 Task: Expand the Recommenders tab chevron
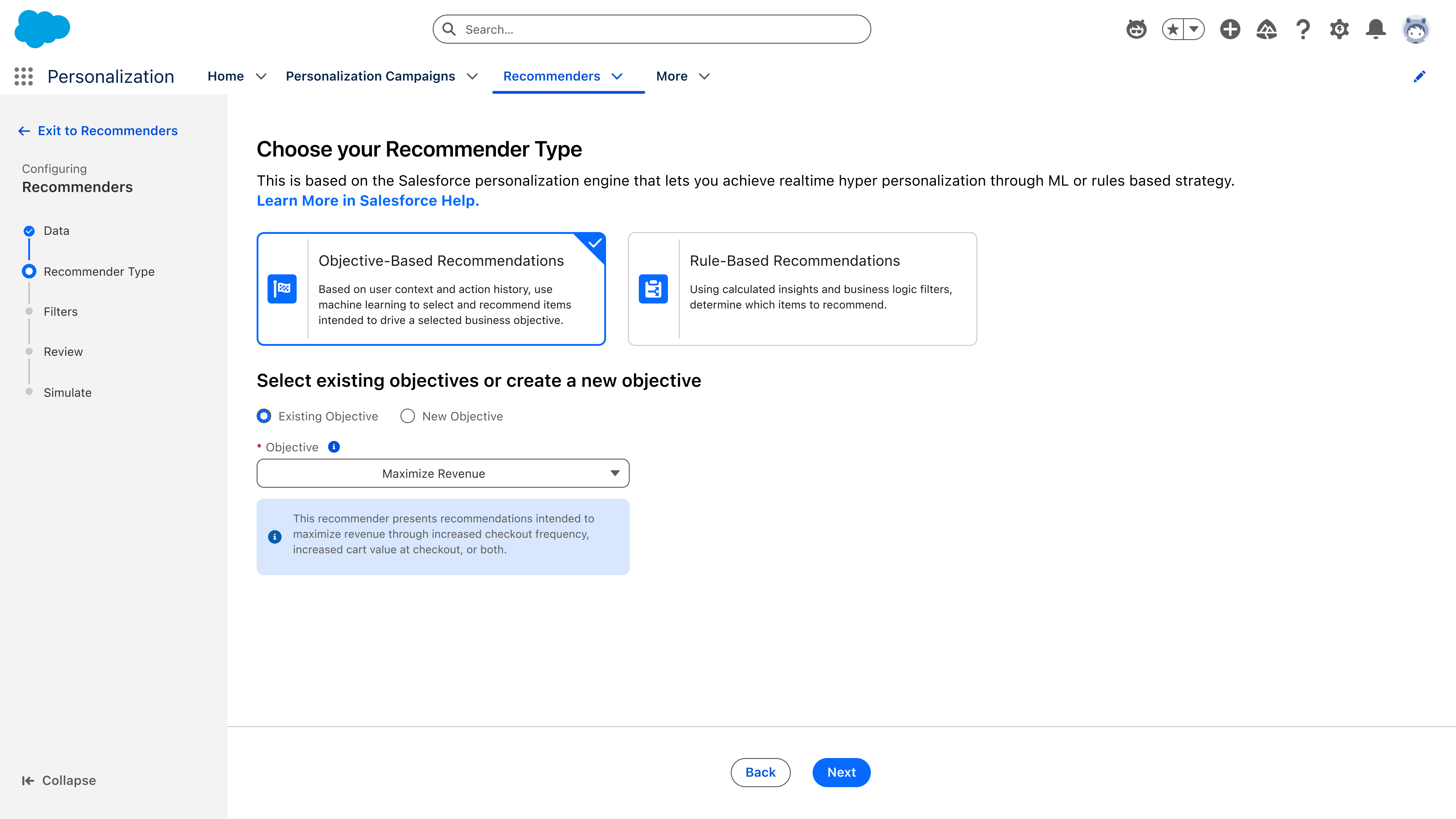point(617,76)
